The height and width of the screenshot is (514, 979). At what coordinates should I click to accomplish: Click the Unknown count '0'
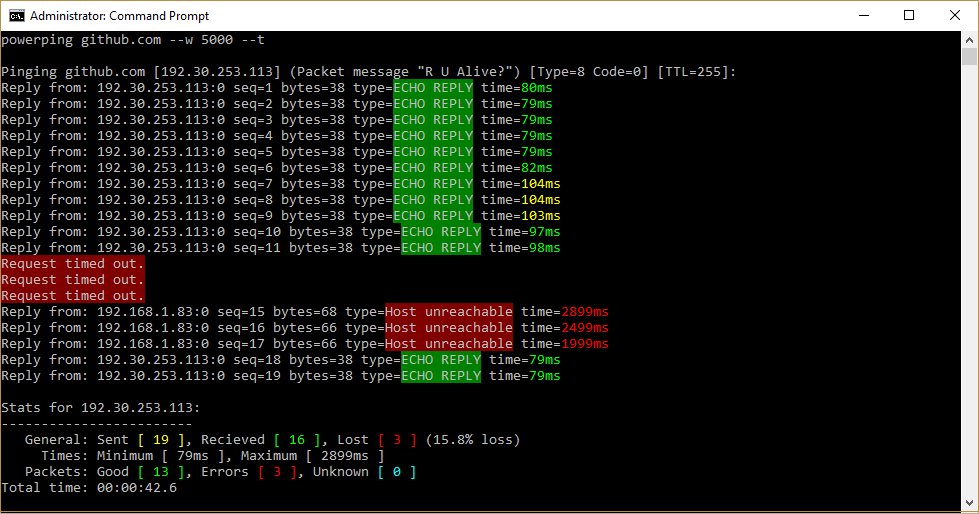point(397,472)
